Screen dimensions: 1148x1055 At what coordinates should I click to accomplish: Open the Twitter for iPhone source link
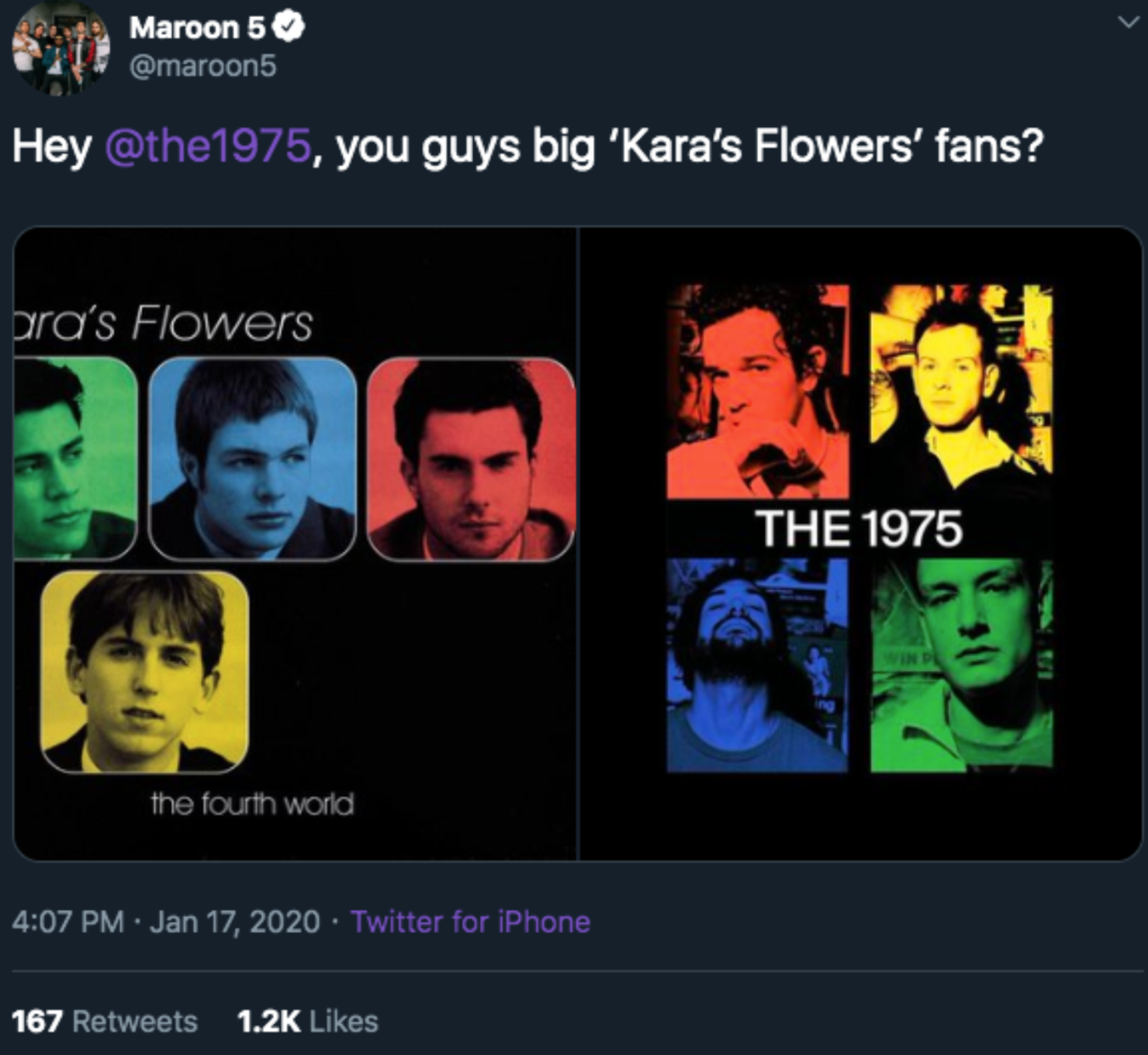click(x=470, y=922)
